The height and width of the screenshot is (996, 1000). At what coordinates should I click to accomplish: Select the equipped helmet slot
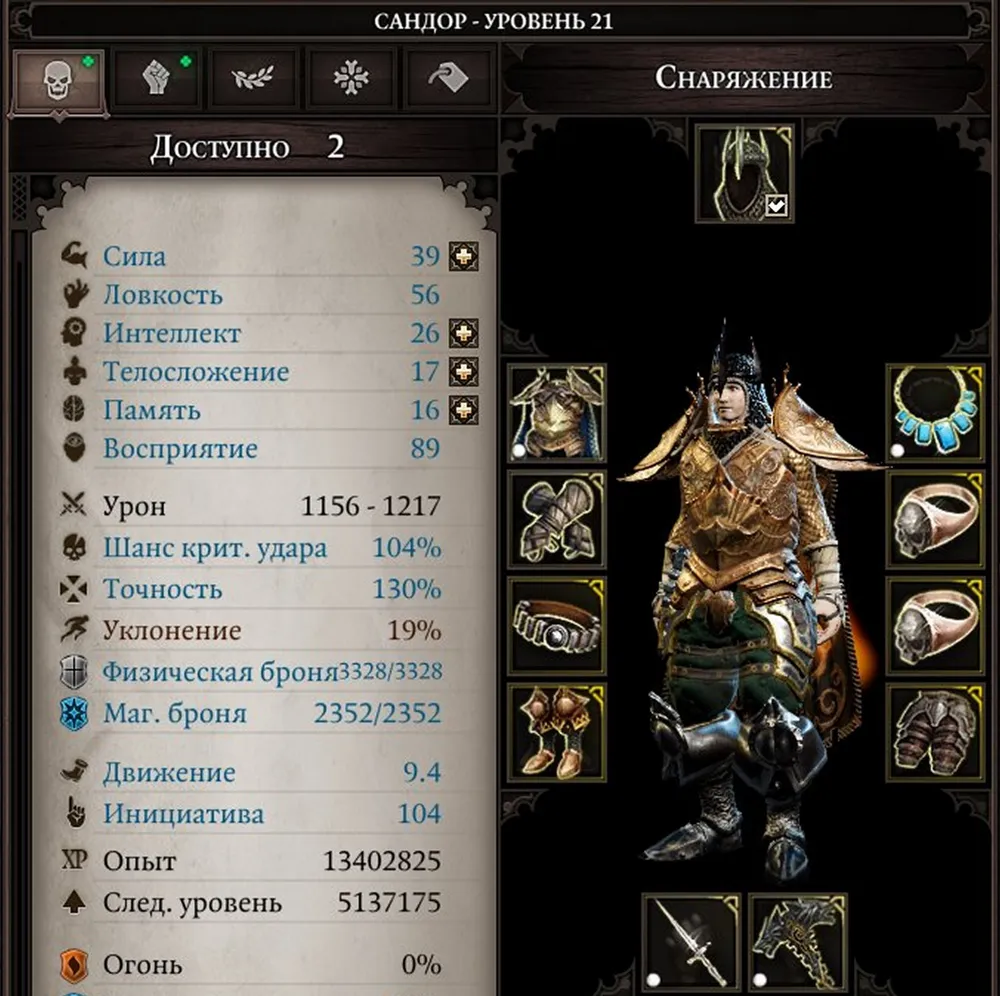click(744, 173)
